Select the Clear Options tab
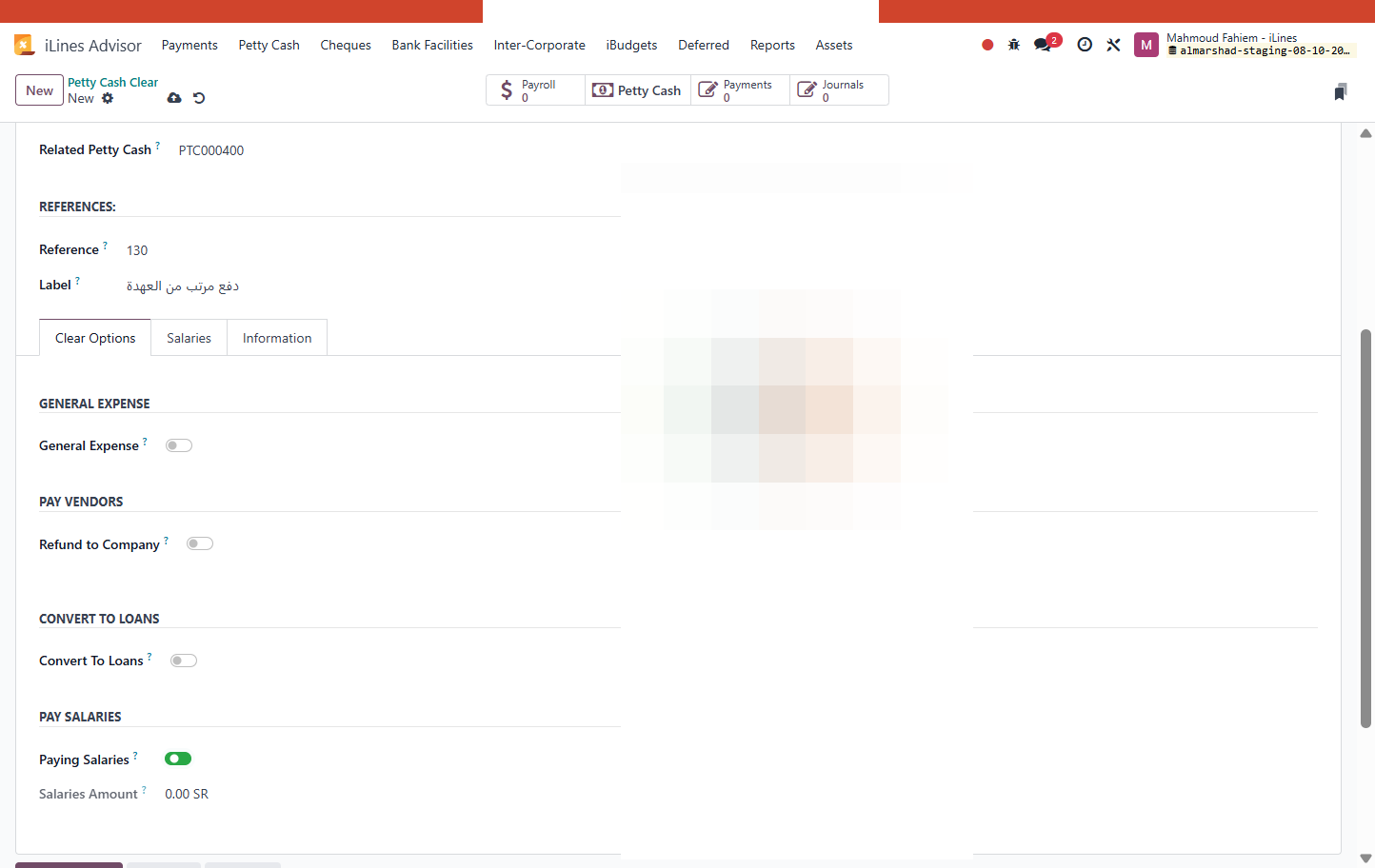 click(95, 338)
